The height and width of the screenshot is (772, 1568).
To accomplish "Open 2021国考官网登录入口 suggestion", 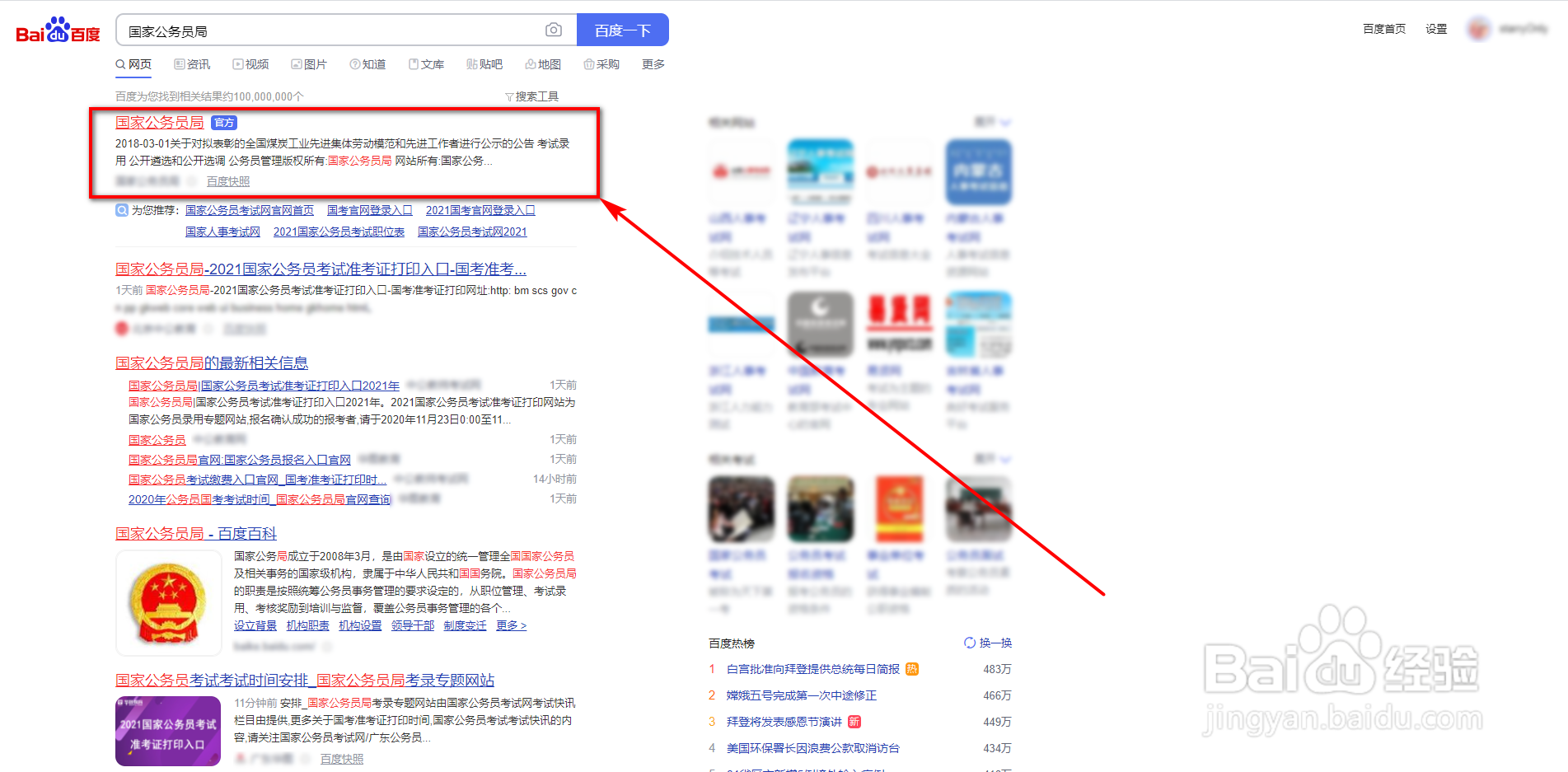I will click(480, 210).
